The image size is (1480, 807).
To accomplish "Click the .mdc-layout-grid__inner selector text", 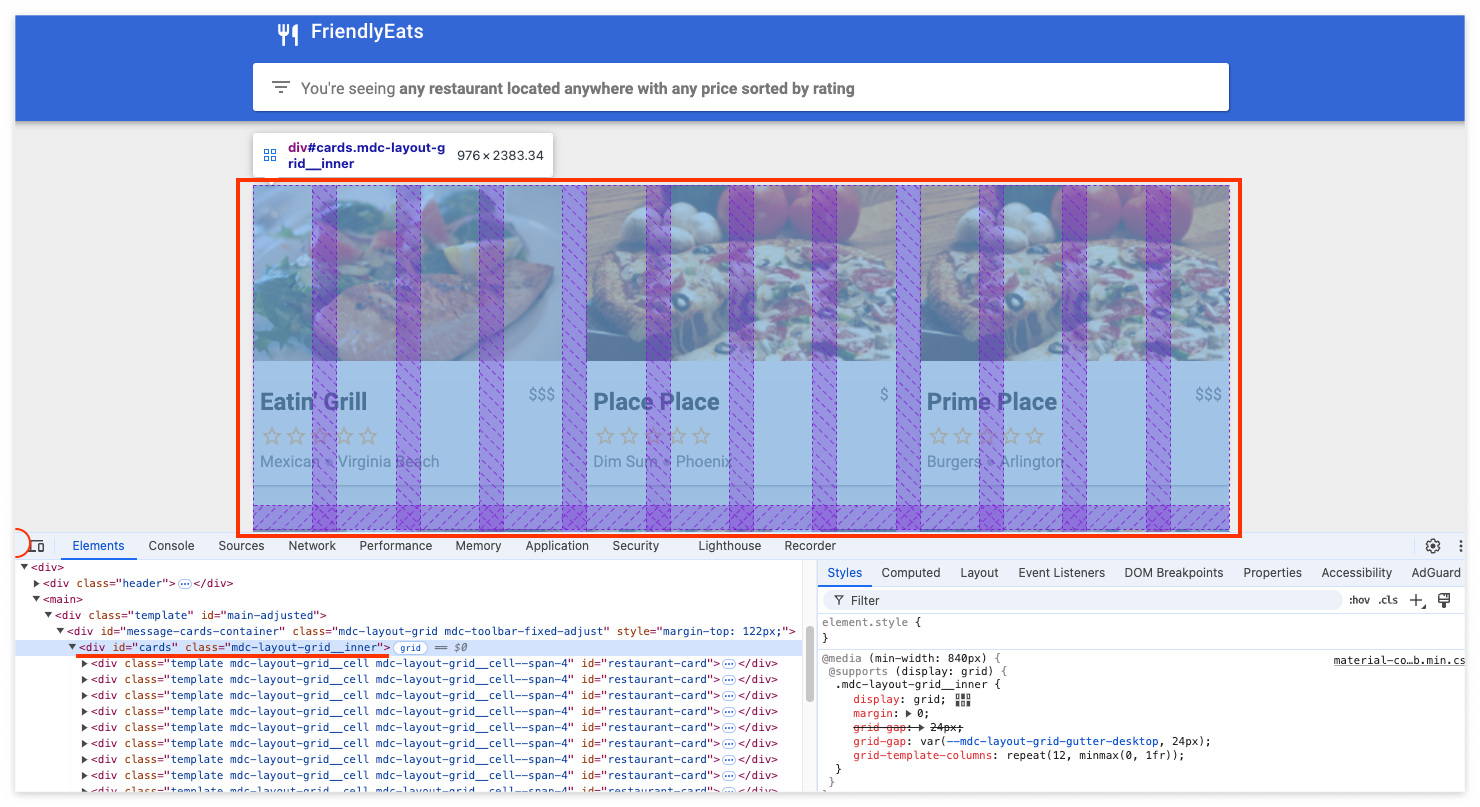I will (913, 685).
